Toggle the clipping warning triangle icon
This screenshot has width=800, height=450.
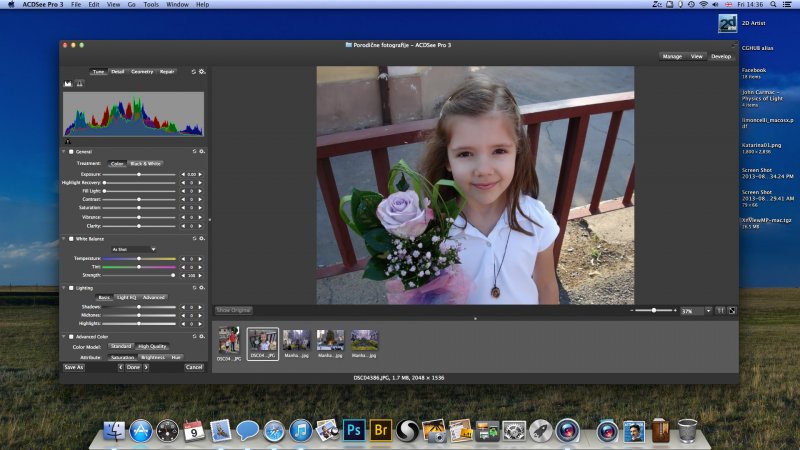pos(80,84)
